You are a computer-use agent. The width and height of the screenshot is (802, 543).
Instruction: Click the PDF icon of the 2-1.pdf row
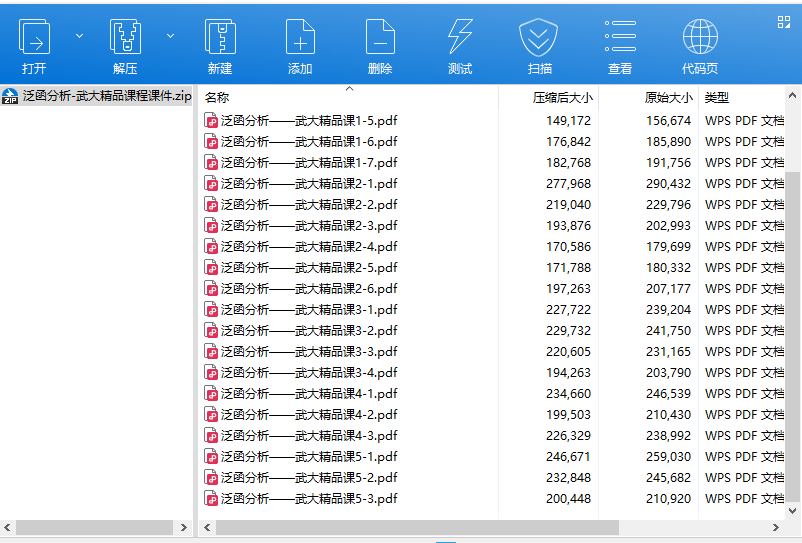tap(211, 184)
